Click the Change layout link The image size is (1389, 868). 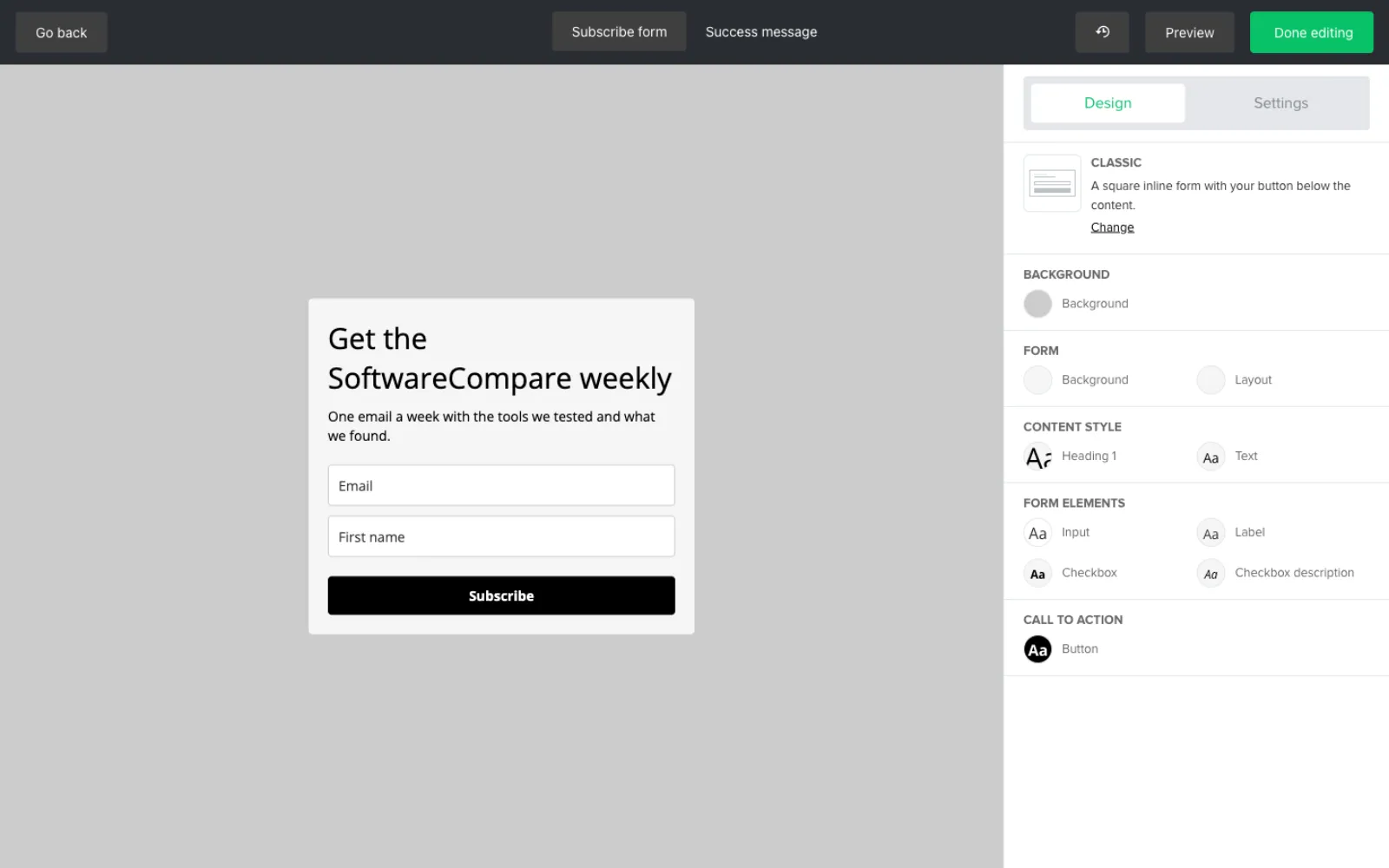(1112, 227)
